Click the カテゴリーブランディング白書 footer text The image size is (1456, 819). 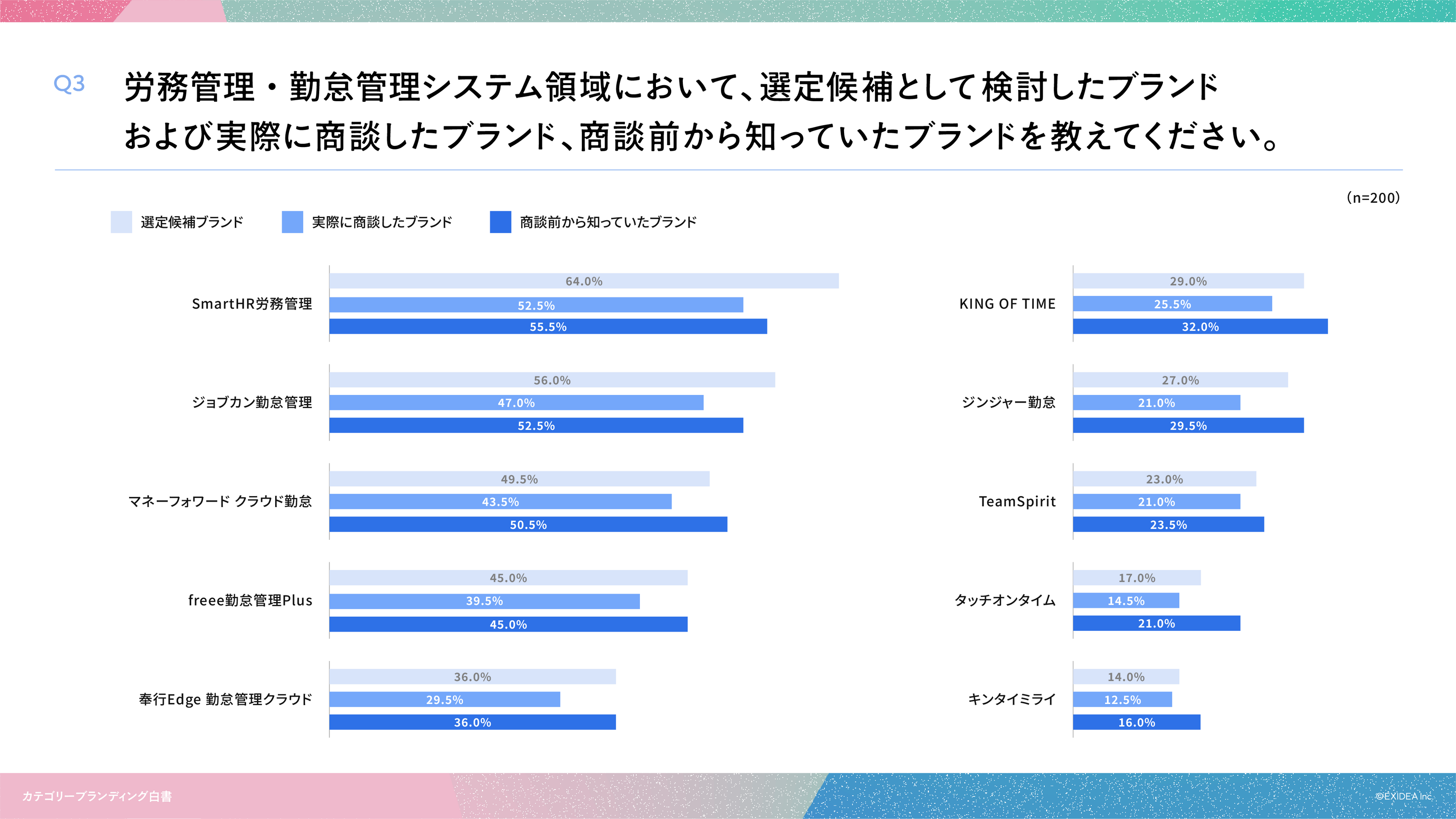coord(97,796)
